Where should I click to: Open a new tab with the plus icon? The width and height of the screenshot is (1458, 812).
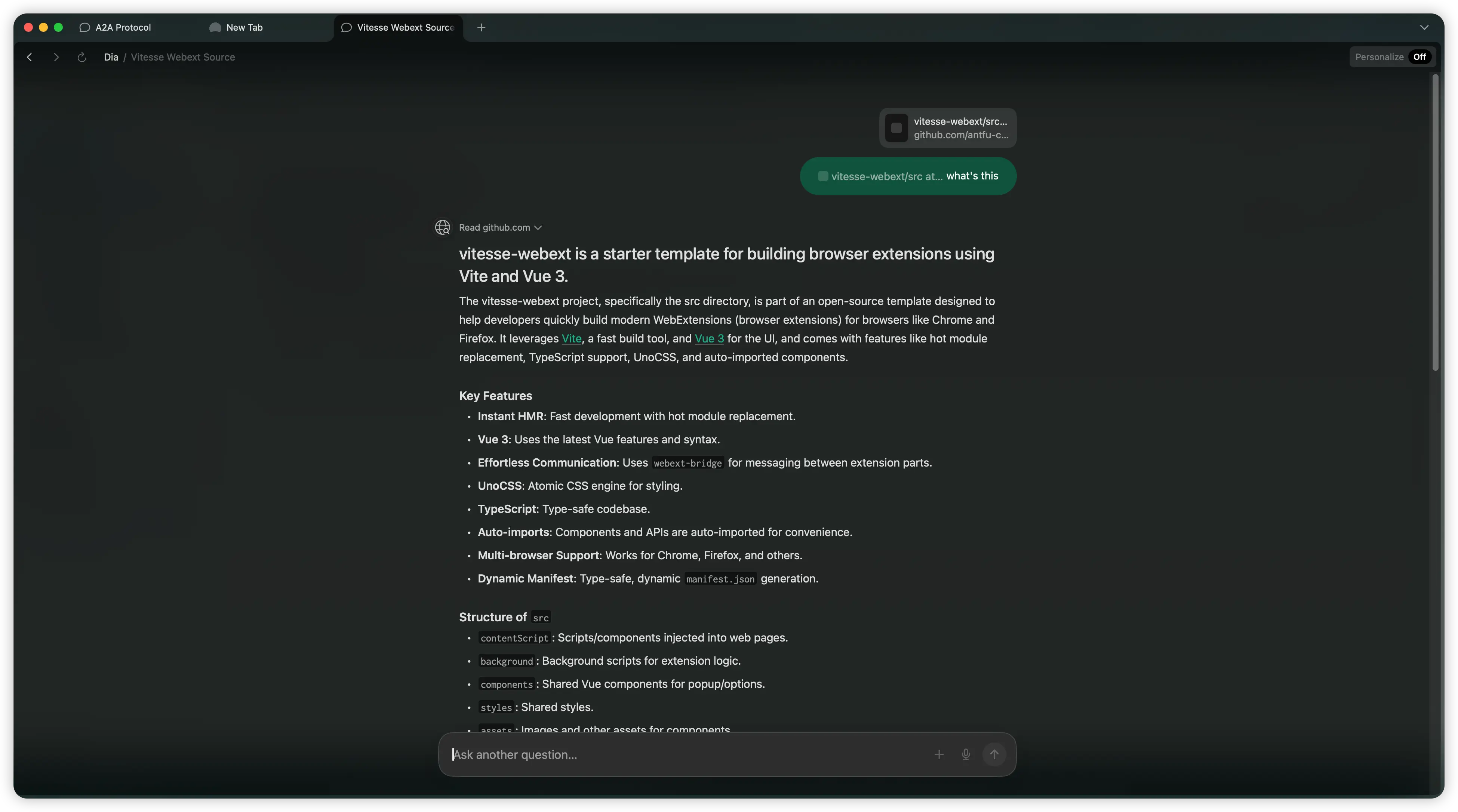click(x=481, y=27)
